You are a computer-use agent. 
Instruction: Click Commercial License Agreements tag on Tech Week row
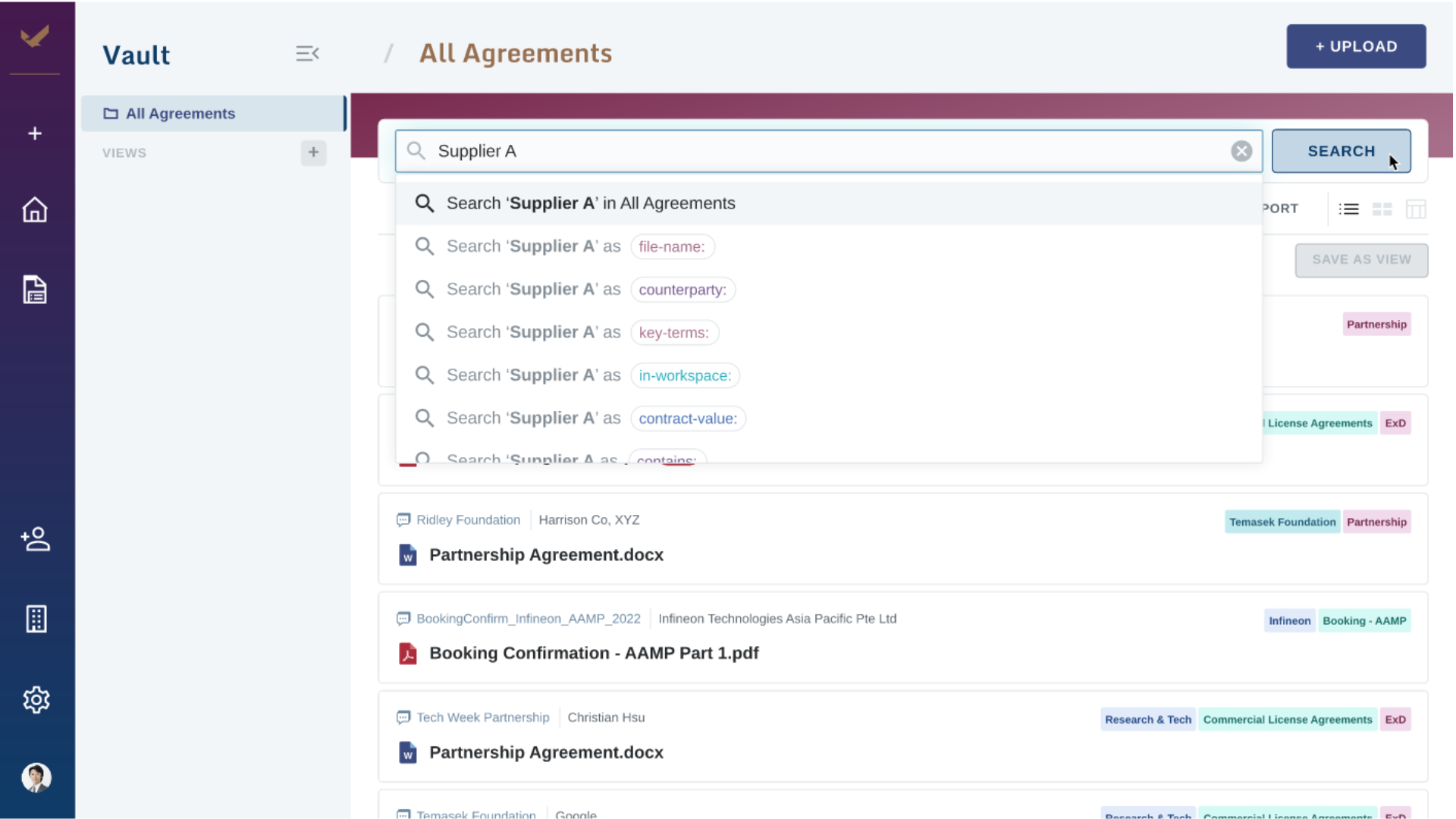[1287, 720]
